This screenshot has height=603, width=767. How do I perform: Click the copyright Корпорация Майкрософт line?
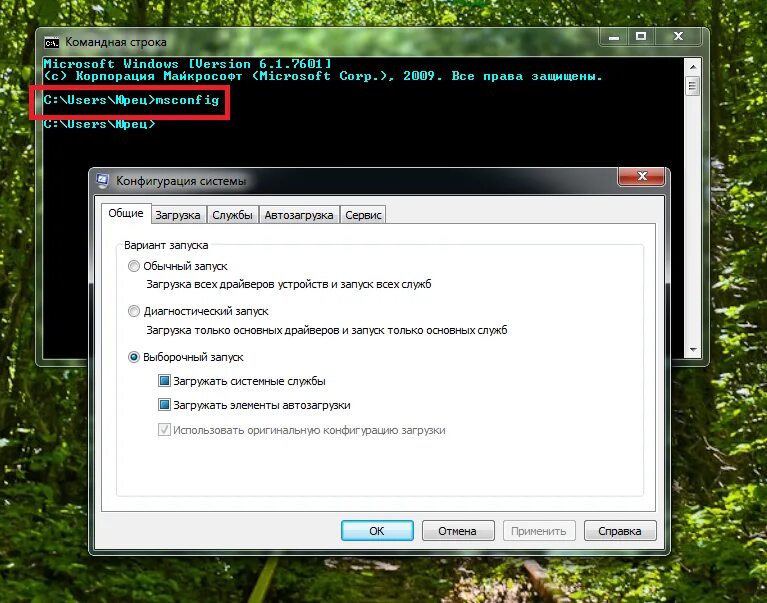coord(323,76)
